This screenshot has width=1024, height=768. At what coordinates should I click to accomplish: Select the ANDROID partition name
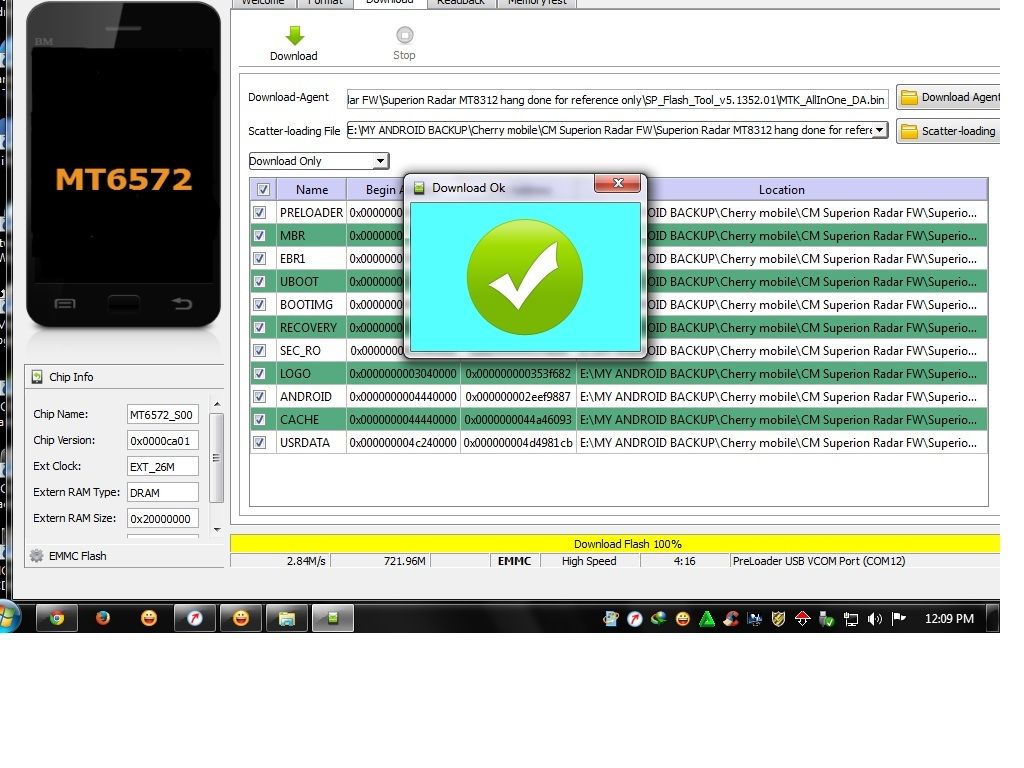click(306, 396)
